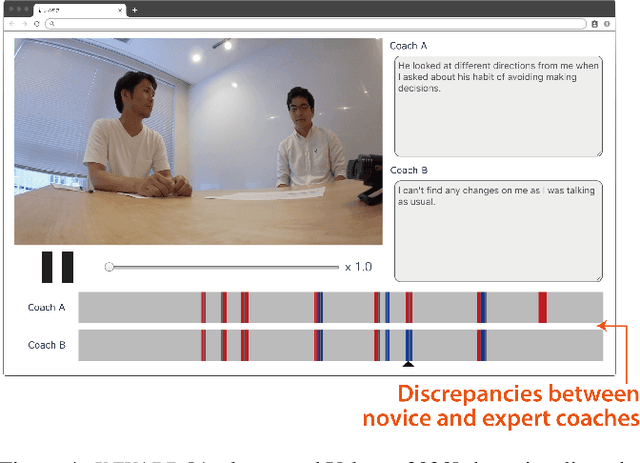Open a new browser tab with plus
640x463 pixels.
pos(135,10)
